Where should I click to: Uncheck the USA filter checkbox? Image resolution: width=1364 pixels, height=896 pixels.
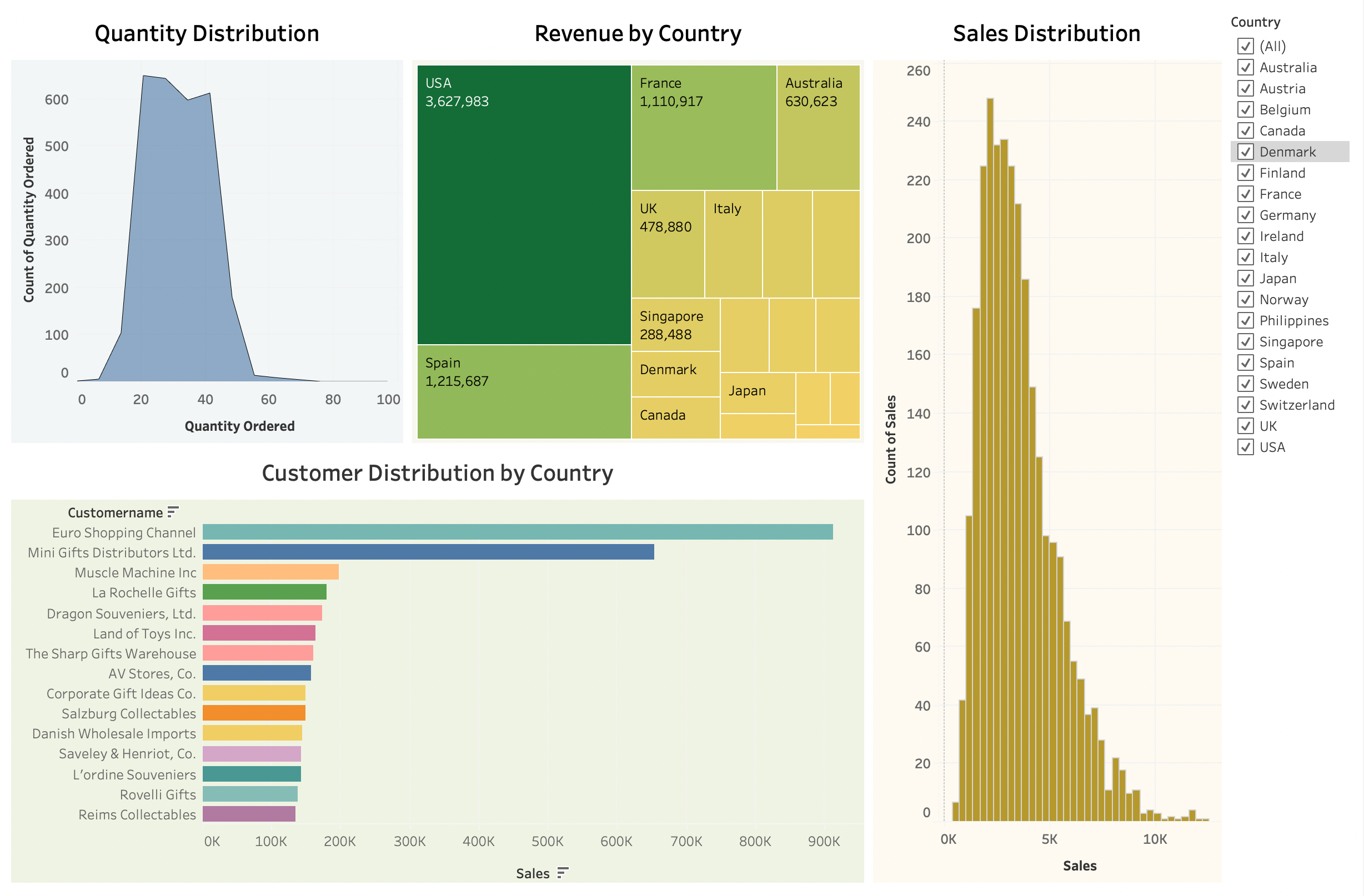pos(1245,447)
